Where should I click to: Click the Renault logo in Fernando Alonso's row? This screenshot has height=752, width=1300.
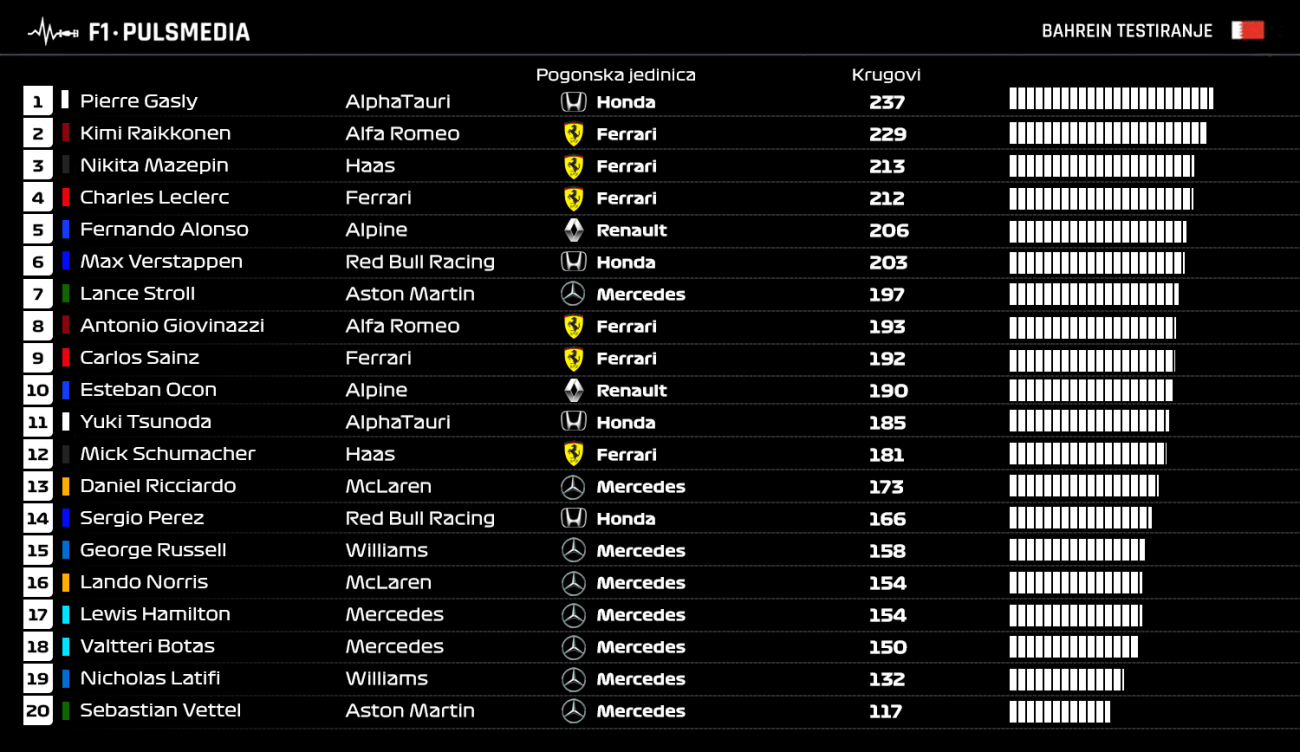coord(573,230)
